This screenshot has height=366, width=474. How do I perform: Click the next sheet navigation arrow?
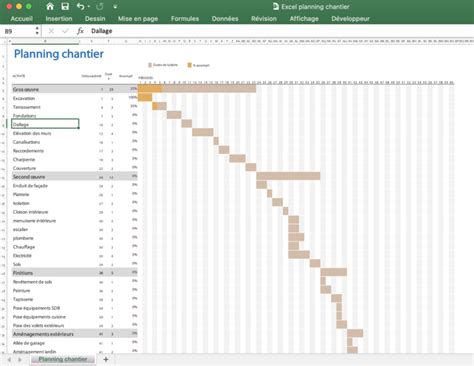click(x=20, y=359)
